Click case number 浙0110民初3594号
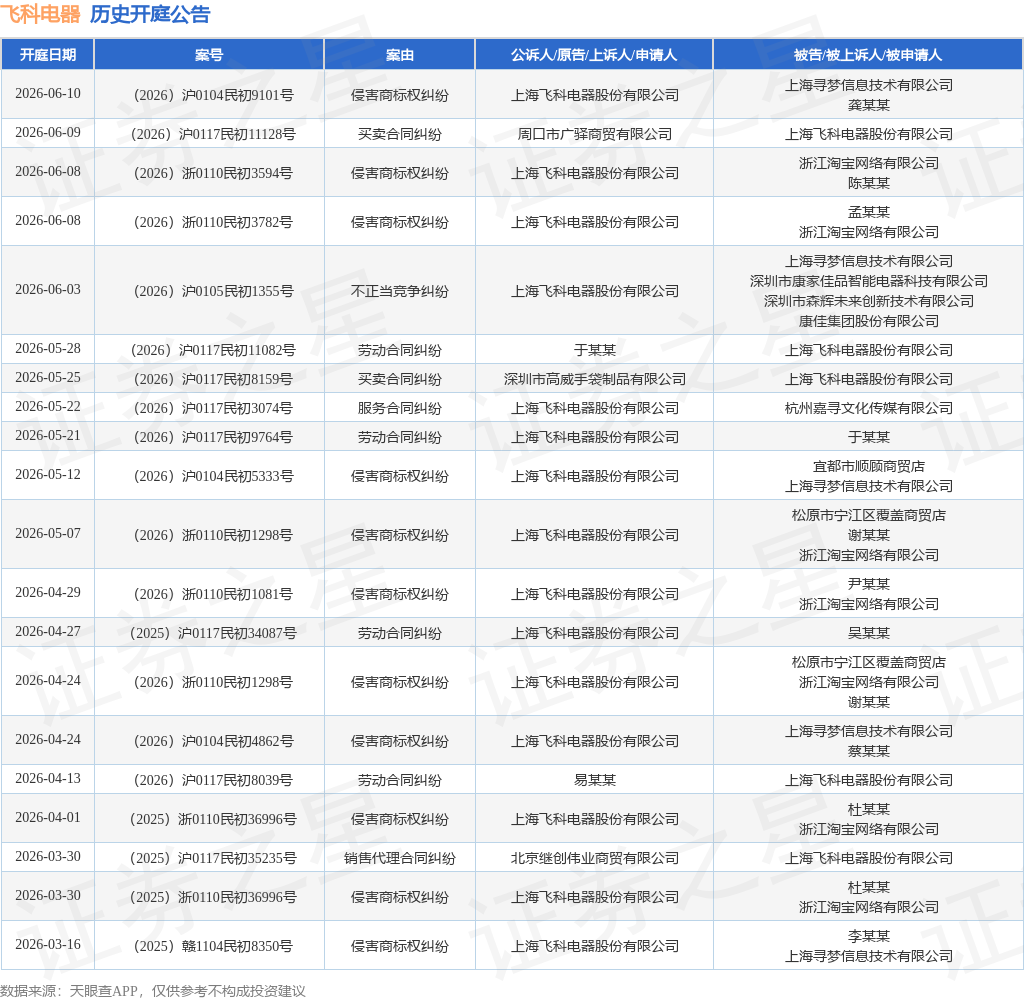This screenshot has width=1024, height=1000. (214, 174)
